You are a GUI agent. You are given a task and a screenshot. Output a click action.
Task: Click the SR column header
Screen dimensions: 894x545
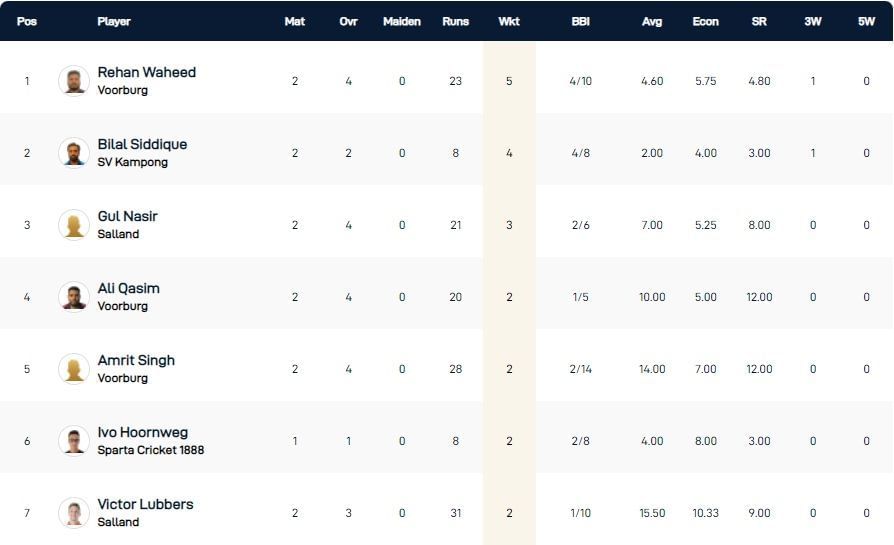click(759, 21)
